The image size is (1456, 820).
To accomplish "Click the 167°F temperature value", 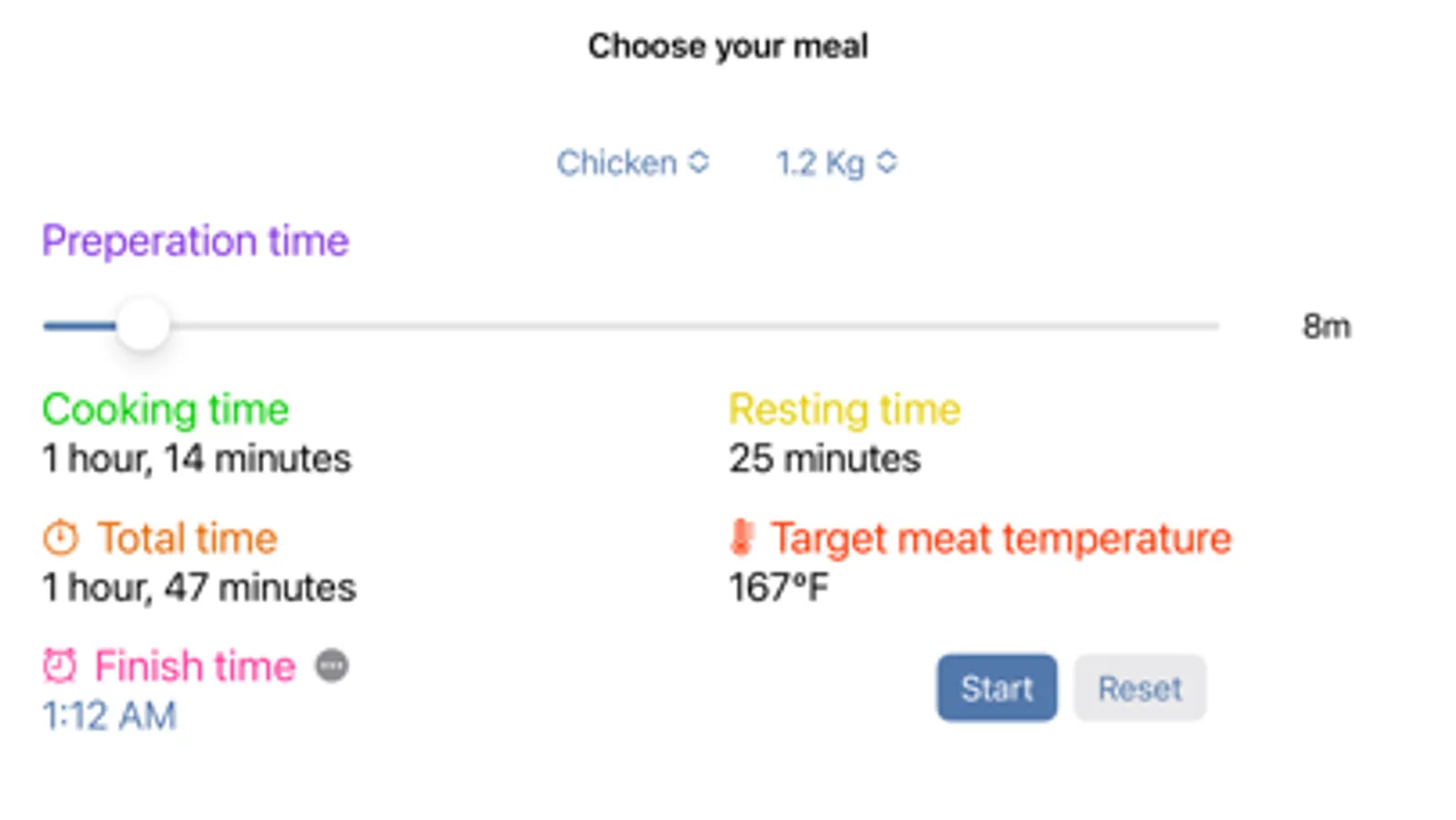I will coord(779,588).
